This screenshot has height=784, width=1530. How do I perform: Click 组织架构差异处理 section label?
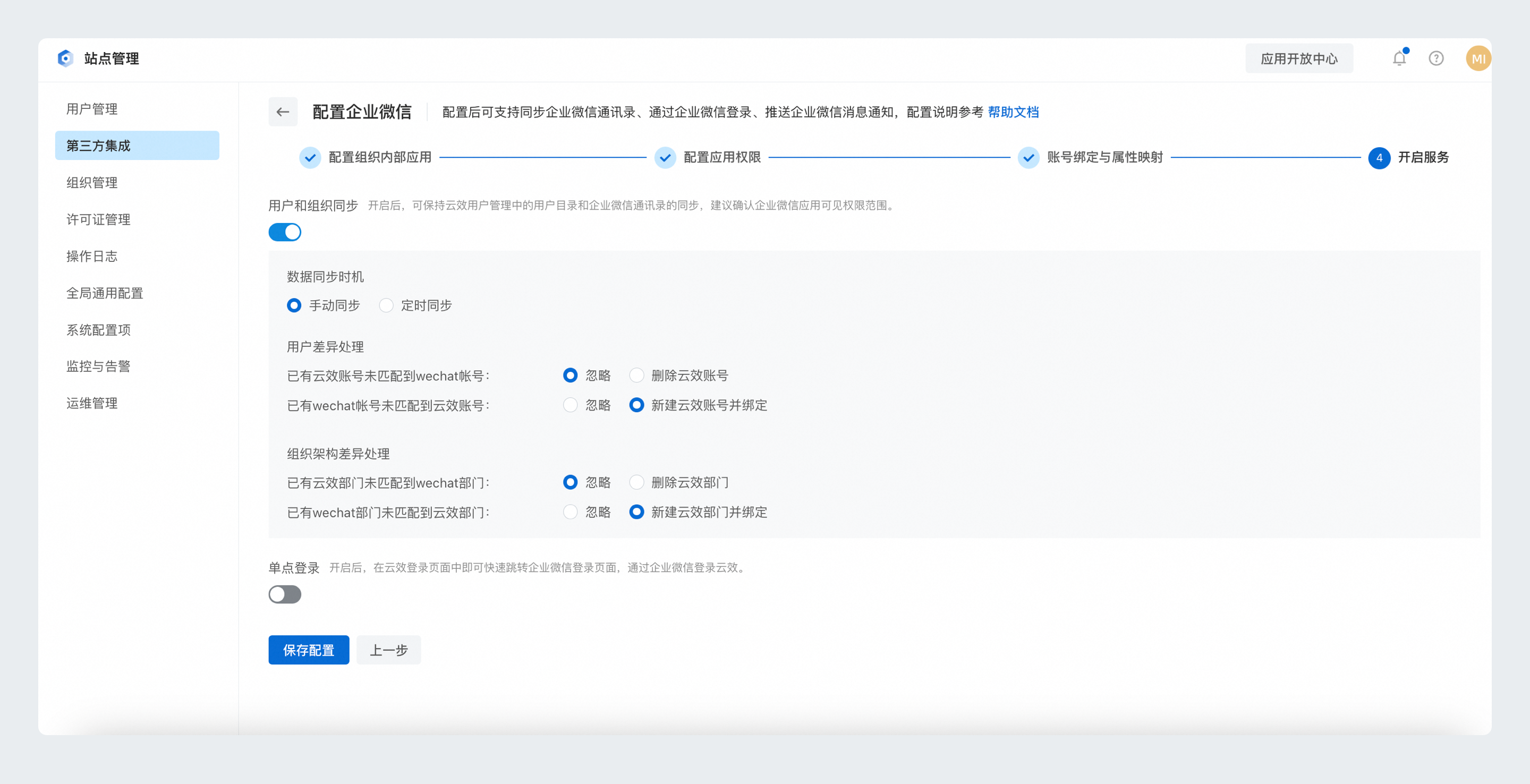(338, 454)
